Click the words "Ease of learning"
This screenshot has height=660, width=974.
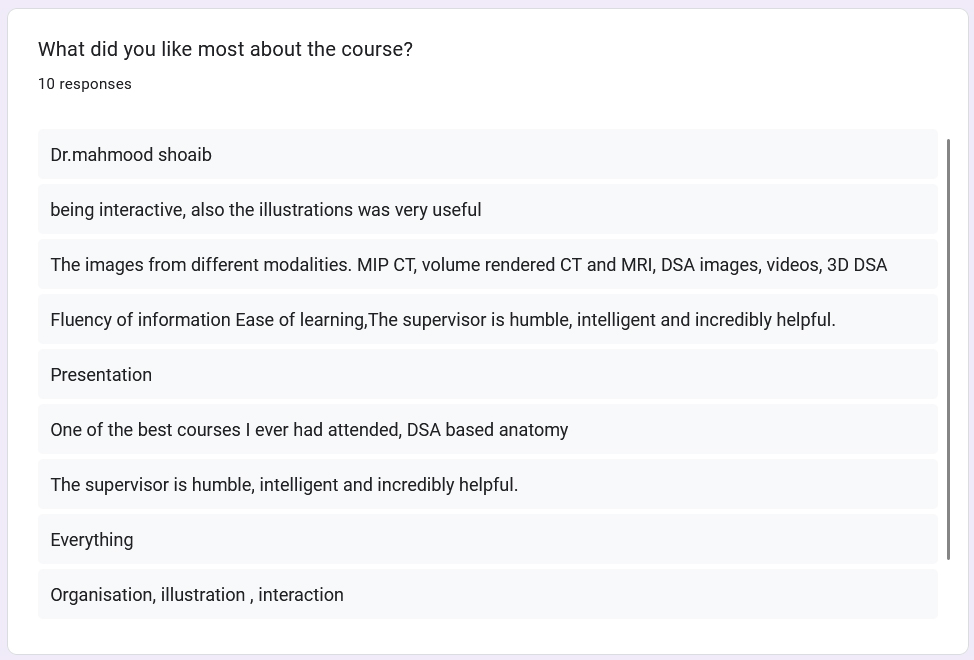(x=300, y=320)
